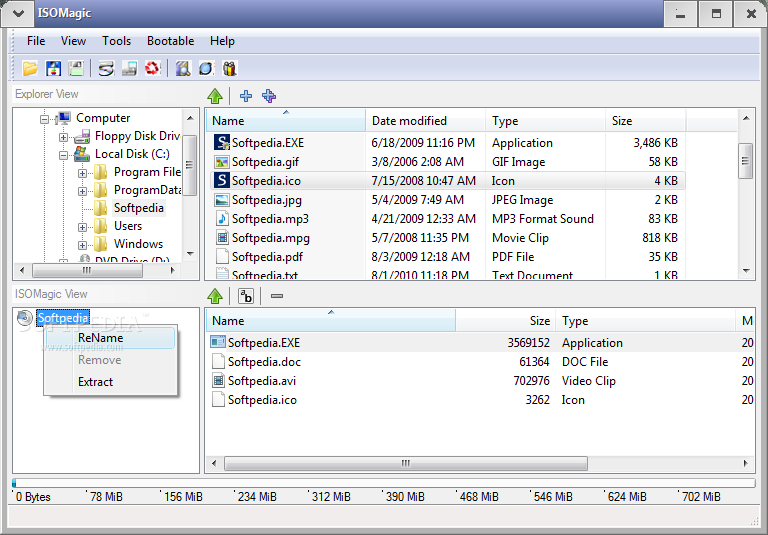Click the Softpedia.gif file icon
This screenshot has width=768, height=535.
222,161
